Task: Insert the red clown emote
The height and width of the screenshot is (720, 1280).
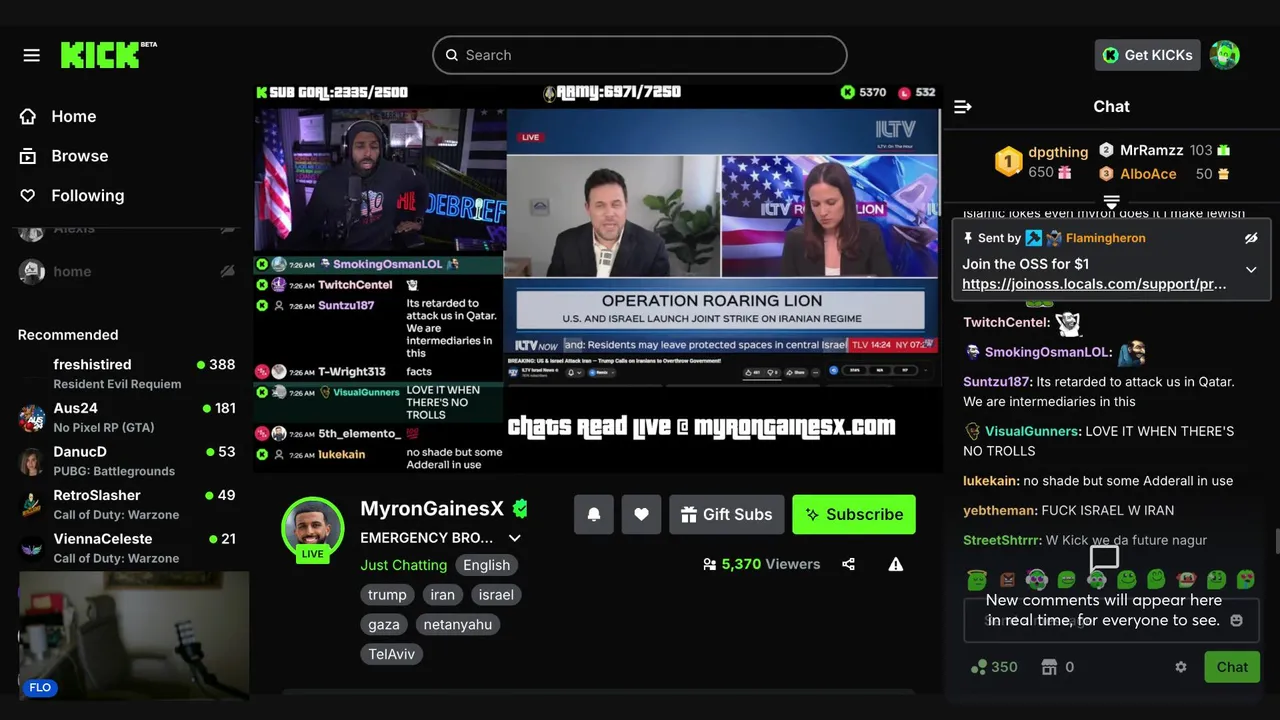Action: [x=1187, y=579]
